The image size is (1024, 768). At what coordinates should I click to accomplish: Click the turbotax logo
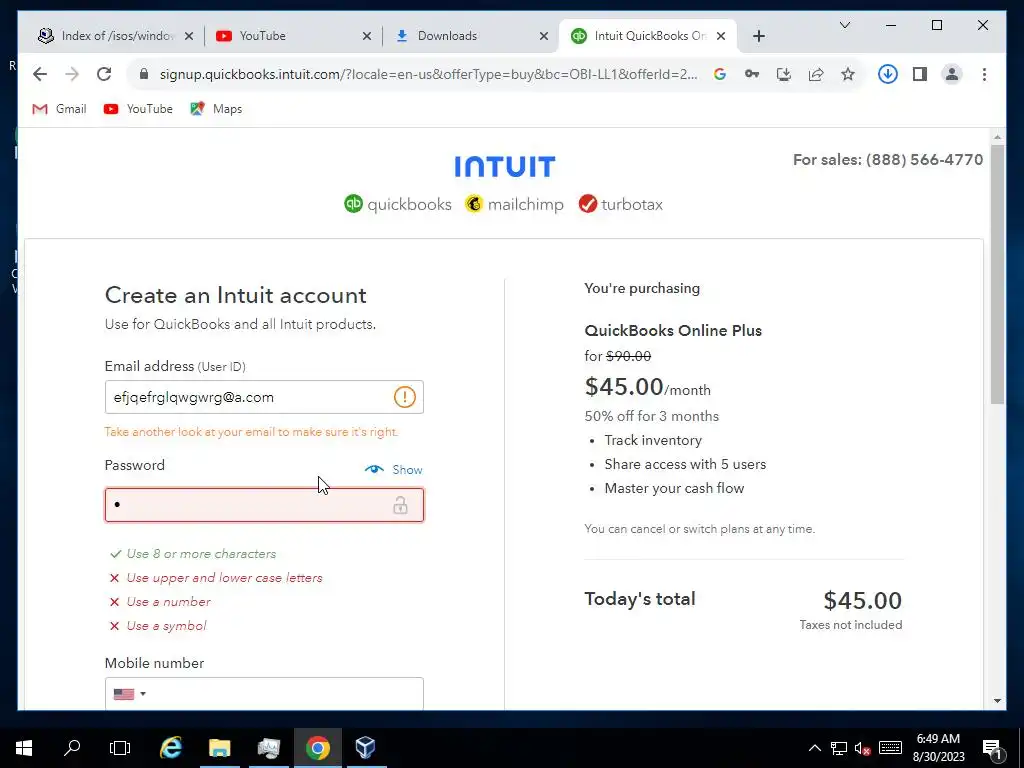[620, 204]
